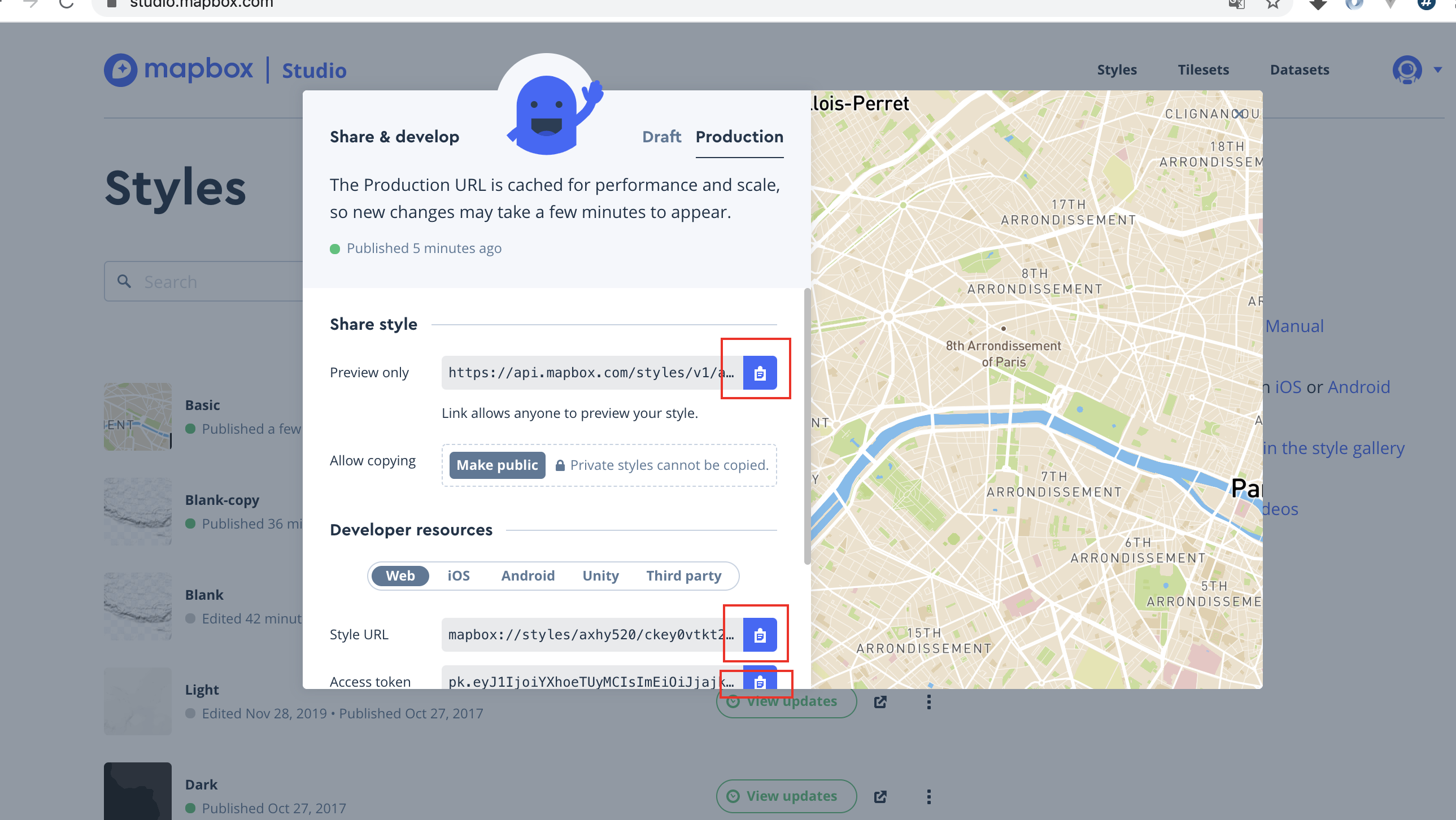Select the Web developer resource option
Screen dimensions: 1456x820
400,575
